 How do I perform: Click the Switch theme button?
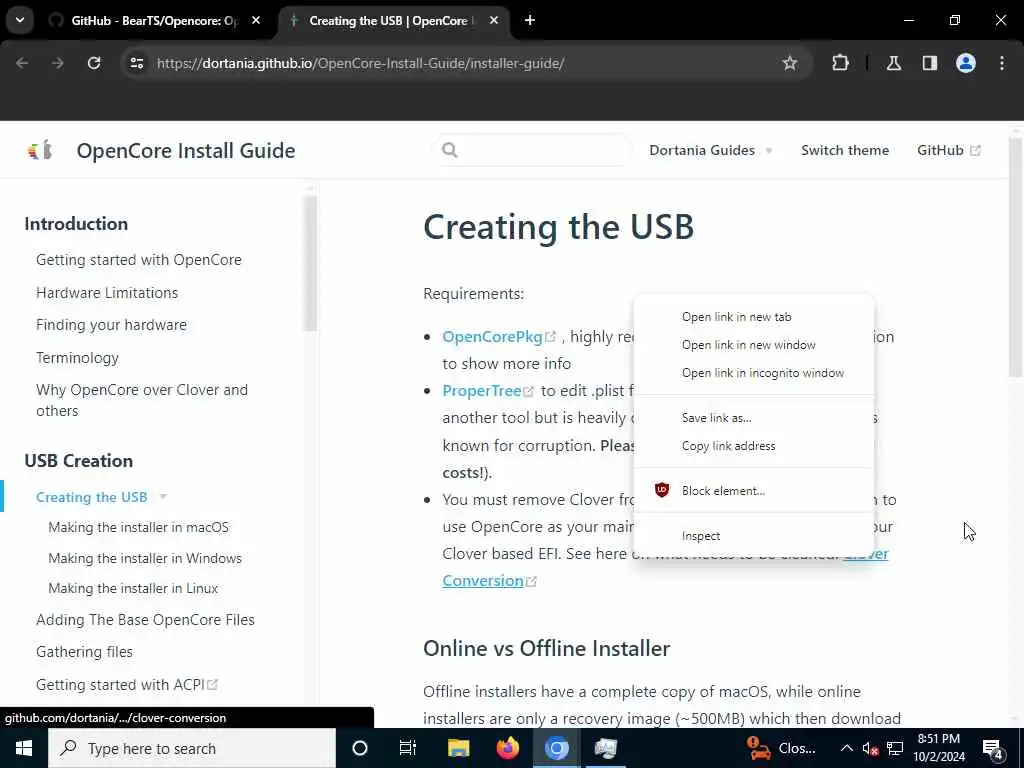pyautogui.click(x=844, y=150)
